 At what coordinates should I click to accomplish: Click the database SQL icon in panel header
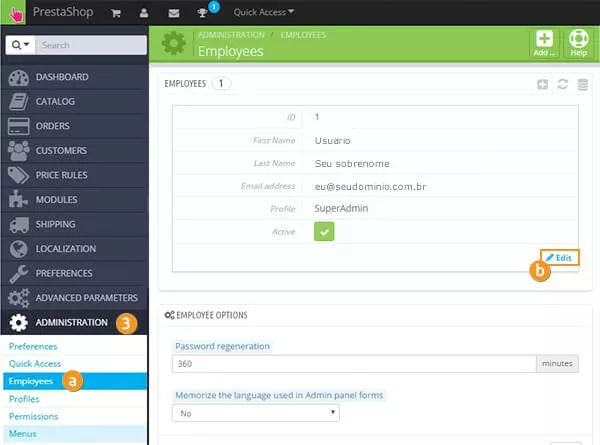pos(583,85)
